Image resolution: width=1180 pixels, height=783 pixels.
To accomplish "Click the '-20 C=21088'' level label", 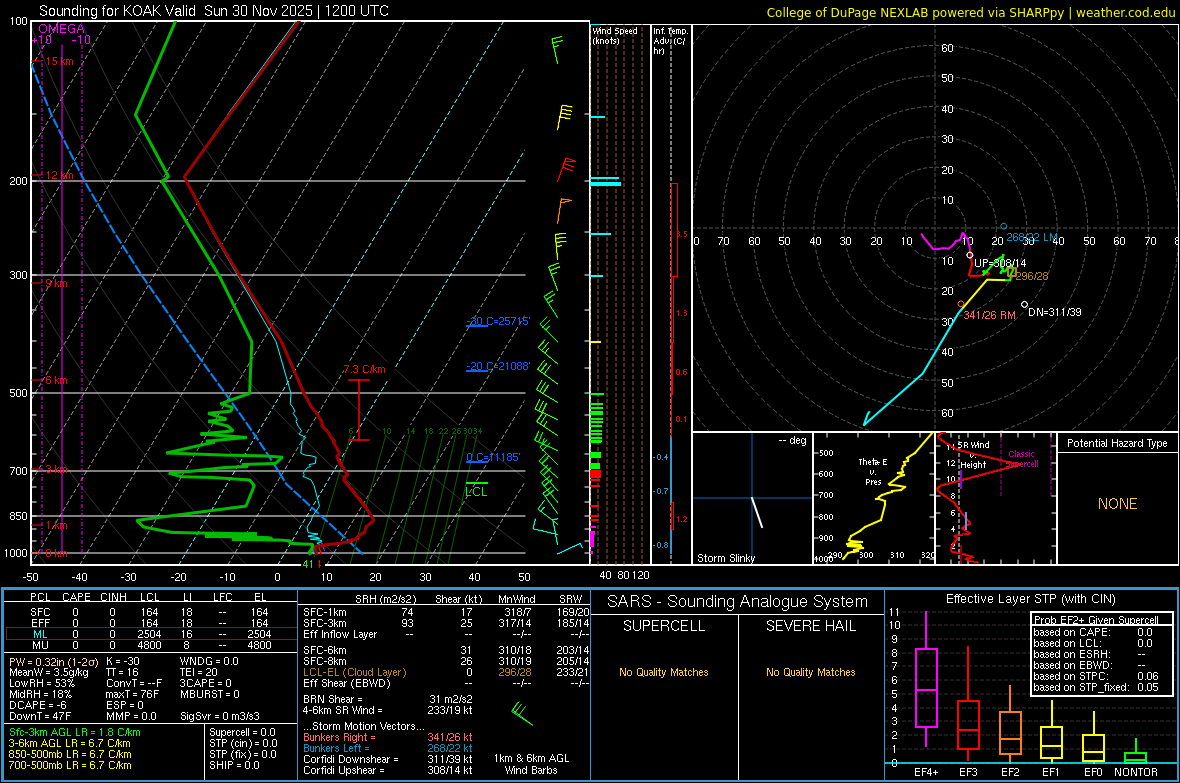I will [498, 366].
